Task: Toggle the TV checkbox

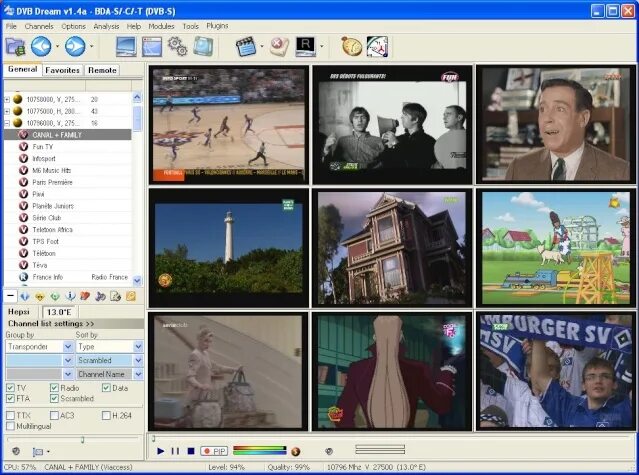Action: coord(11,388)
